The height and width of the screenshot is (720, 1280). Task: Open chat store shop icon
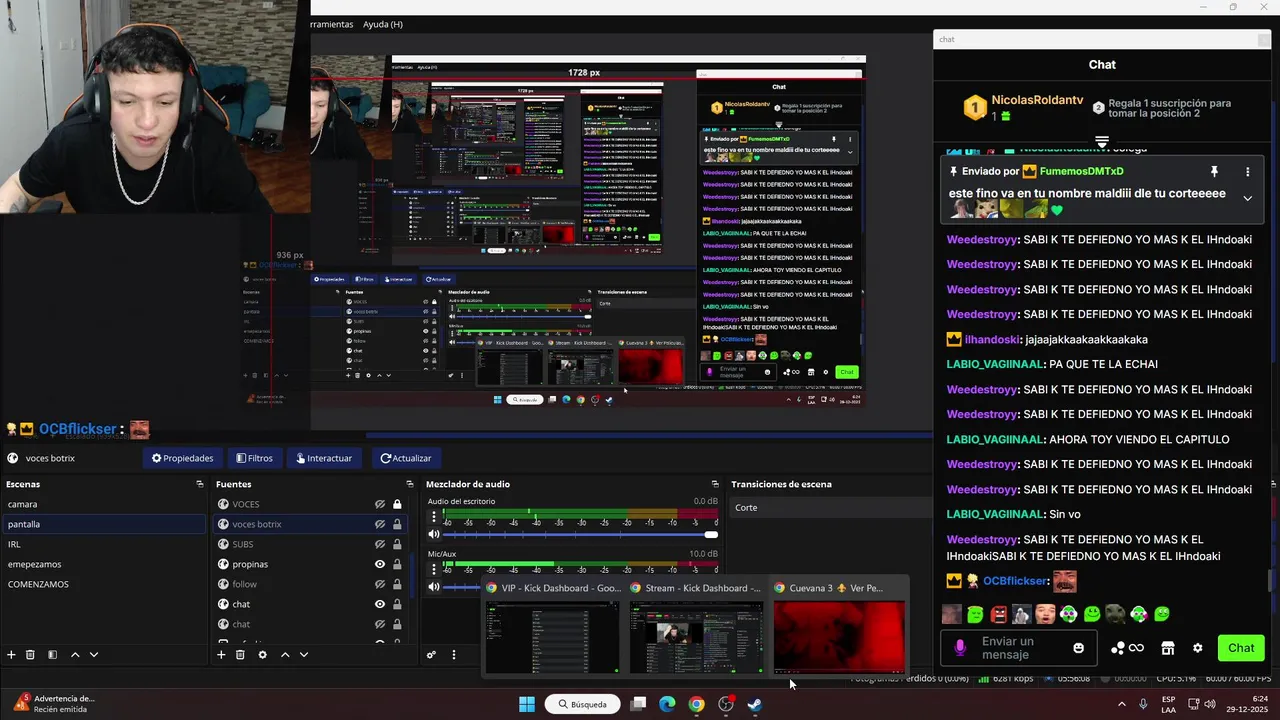coord(1167,648)
